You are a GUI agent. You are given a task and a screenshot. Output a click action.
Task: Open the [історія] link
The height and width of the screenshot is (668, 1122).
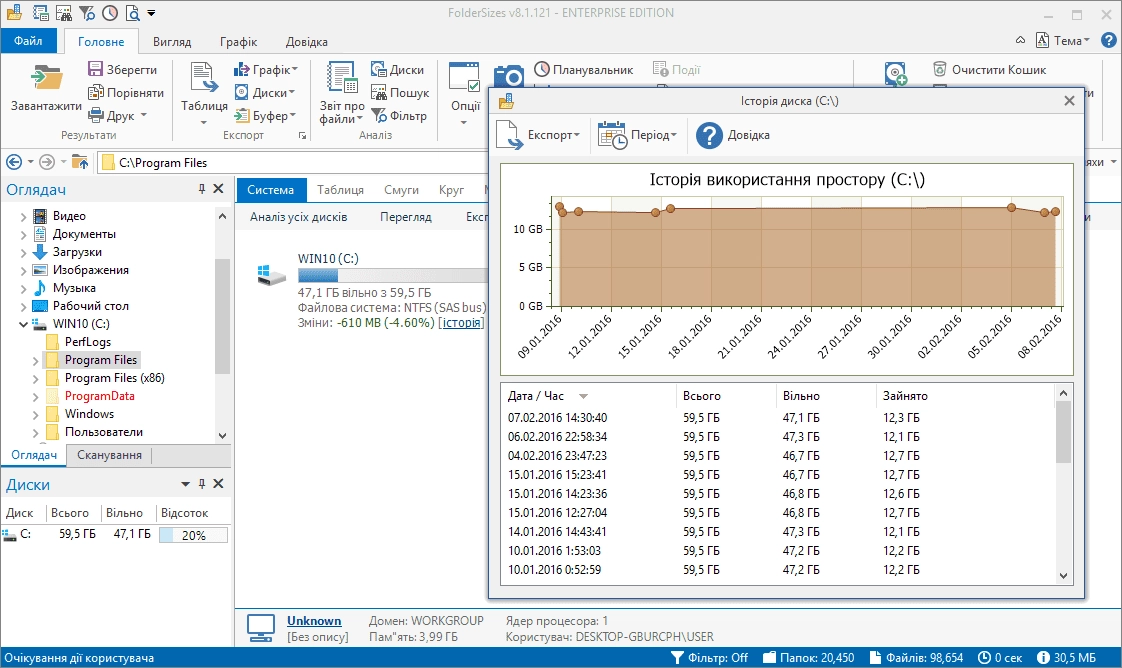pos(461,323)
